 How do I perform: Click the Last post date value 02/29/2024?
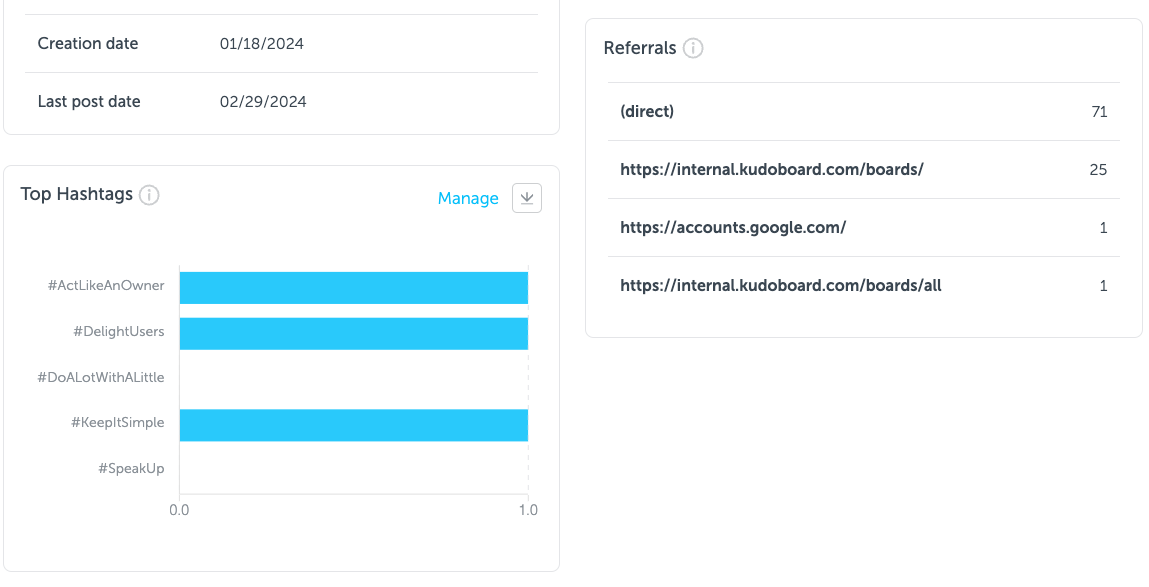coord(263,102)
